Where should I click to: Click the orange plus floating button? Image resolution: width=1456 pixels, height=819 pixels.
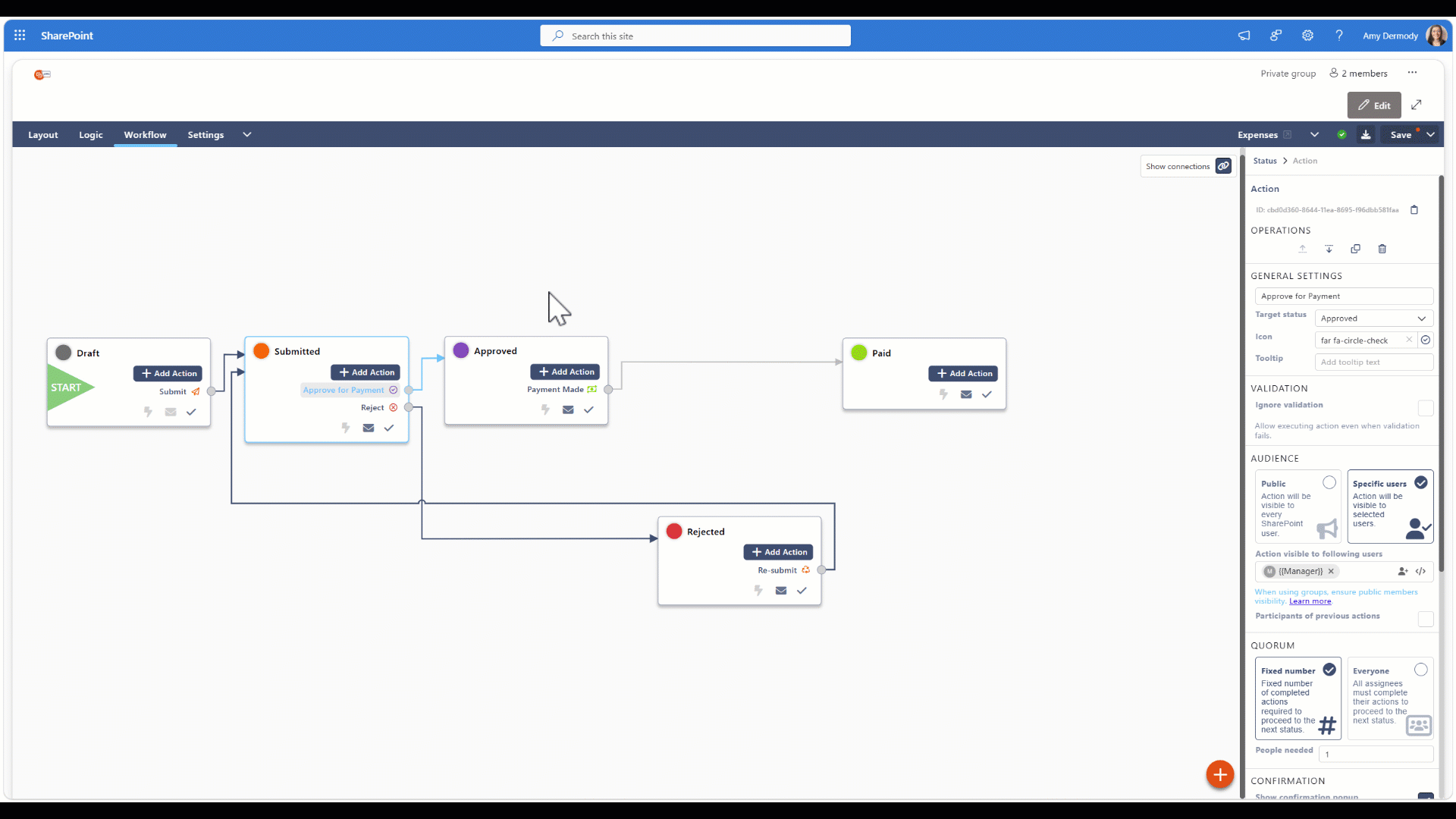click(1219, 774)
